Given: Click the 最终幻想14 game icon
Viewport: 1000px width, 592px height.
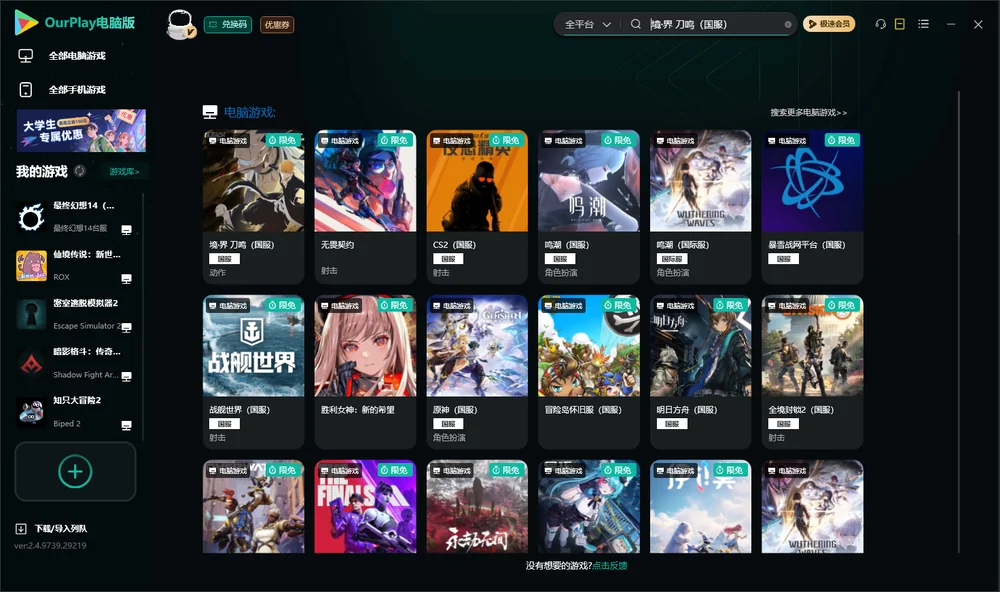Looking at the screenshot, I should [31, 218].
